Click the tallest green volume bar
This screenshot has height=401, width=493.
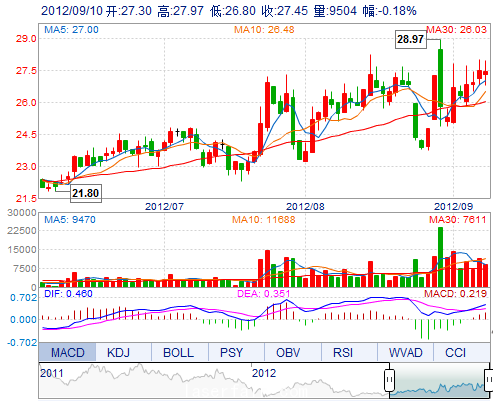coord(440,257)
